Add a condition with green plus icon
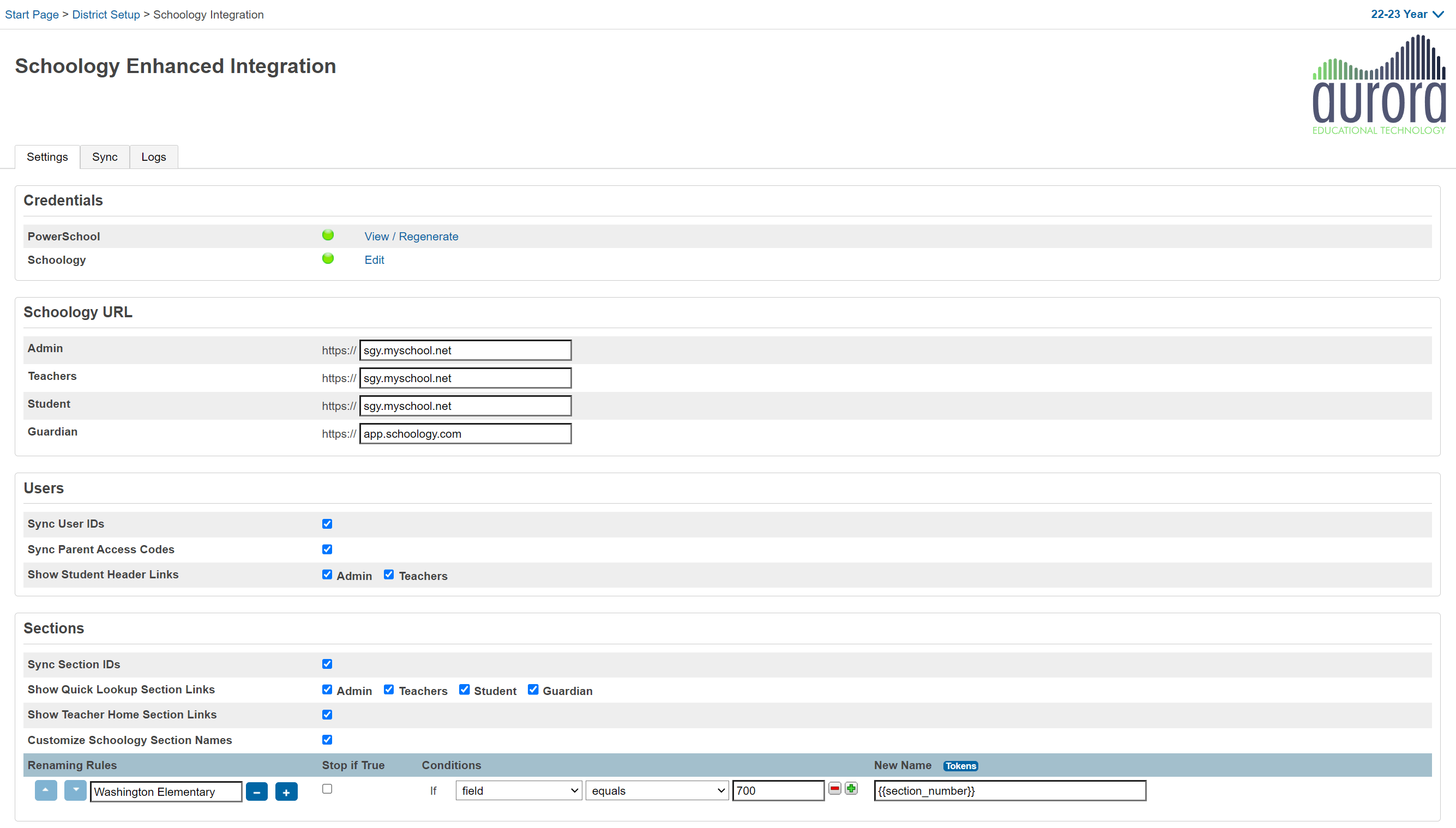The height and width of the screenshot is (828, 1456). click(x=851, y=789)
